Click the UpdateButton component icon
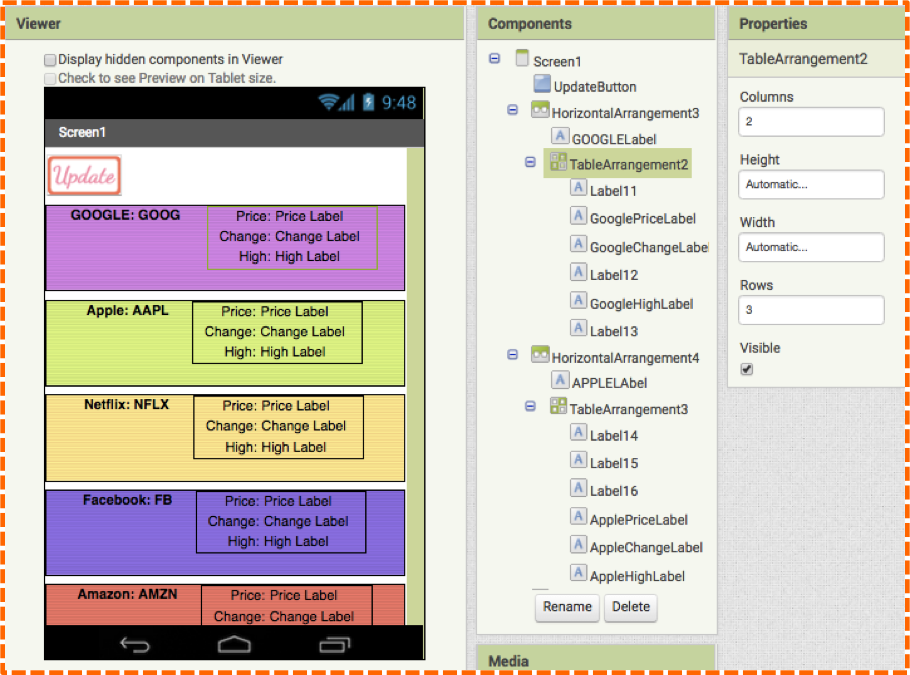 542,84
